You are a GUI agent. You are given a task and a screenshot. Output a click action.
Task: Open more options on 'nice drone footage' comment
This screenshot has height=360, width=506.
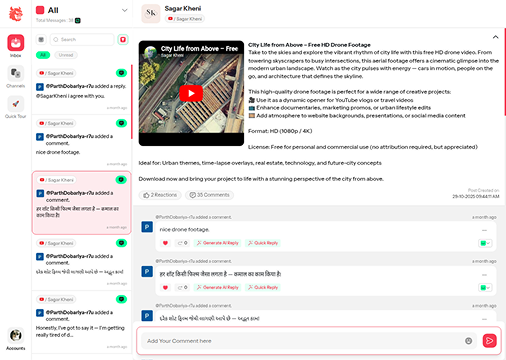(x=484, y=230)
